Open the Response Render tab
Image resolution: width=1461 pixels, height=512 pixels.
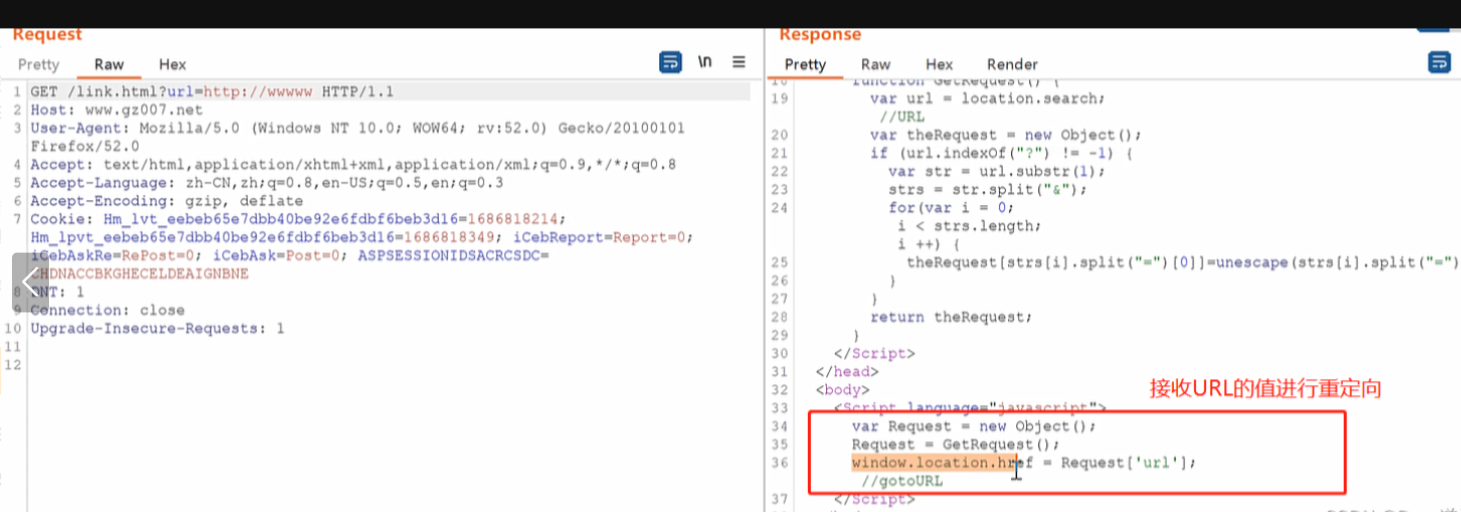pos(1012,64)
